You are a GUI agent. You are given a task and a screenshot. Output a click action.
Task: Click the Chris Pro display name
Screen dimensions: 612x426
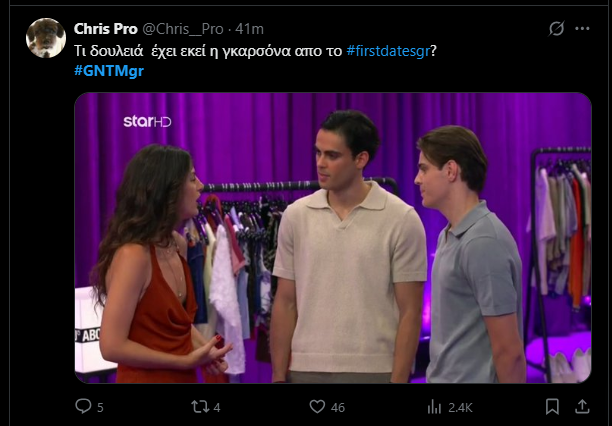click(x=106, y=28)
